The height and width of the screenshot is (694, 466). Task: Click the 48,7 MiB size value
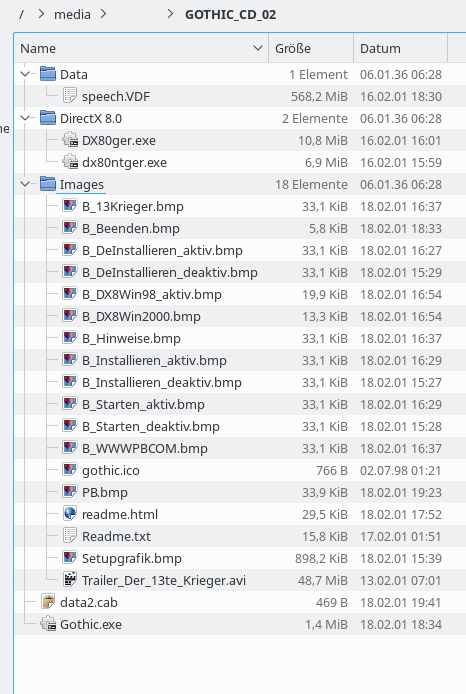pyautogui.click(x=323, y=580)
